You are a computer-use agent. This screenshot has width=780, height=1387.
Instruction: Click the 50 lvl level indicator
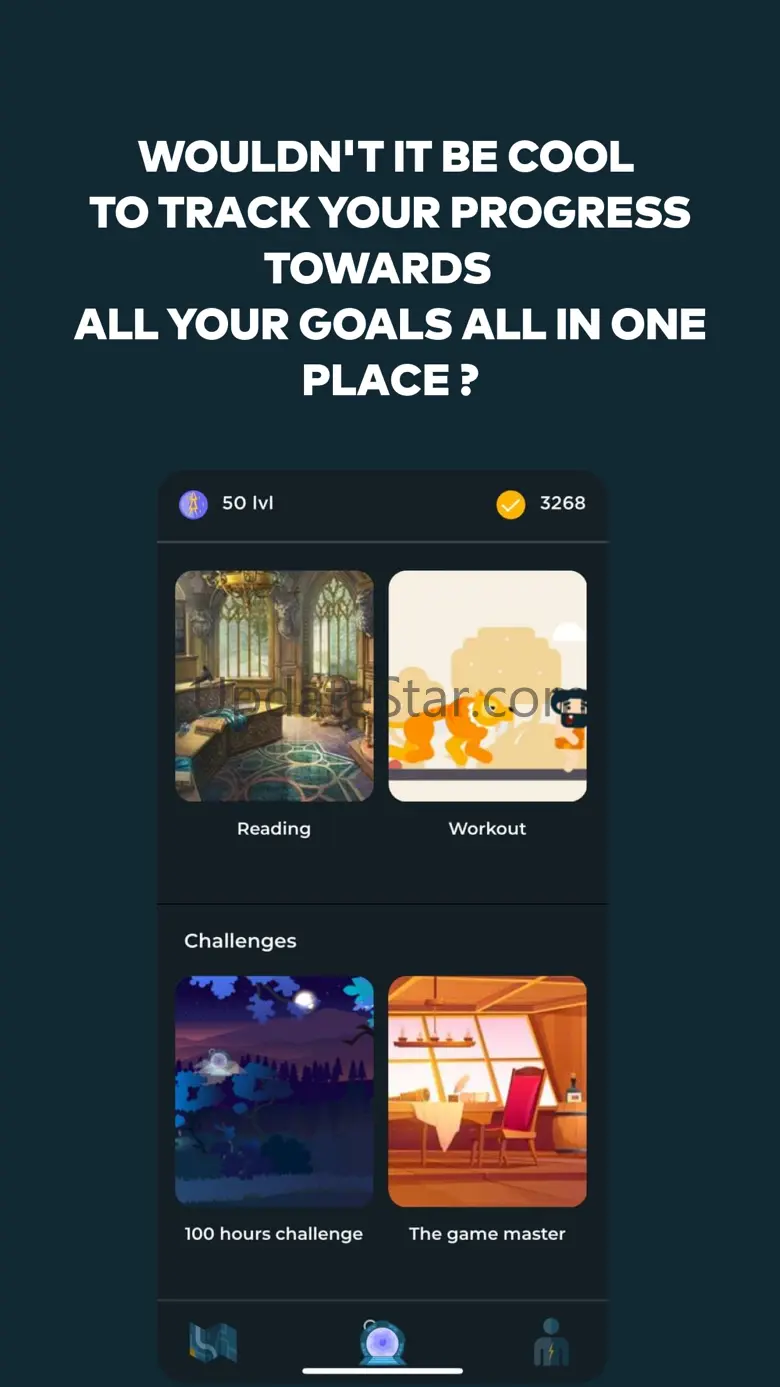click(247, 503)
